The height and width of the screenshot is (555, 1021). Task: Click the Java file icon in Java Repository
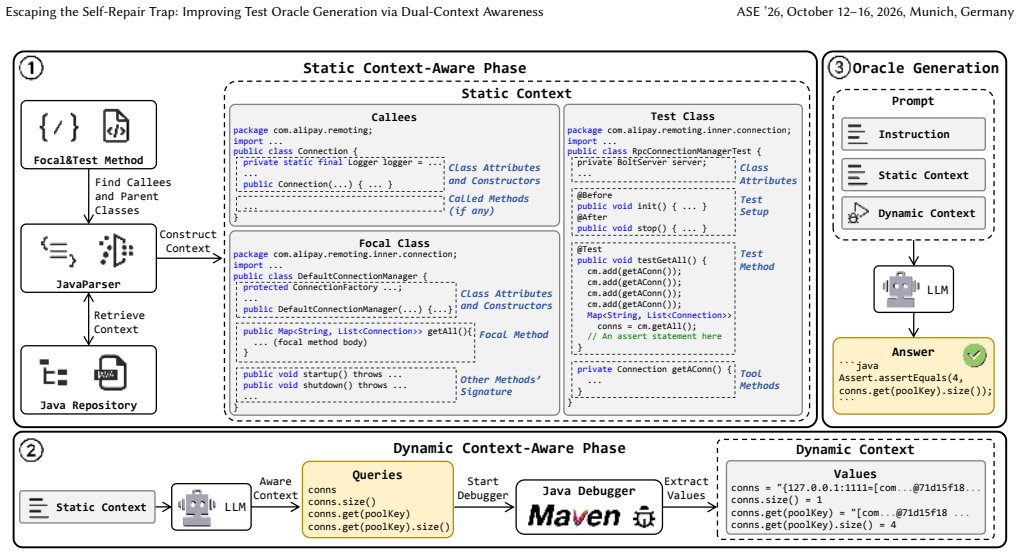click(x=110, y=373)
